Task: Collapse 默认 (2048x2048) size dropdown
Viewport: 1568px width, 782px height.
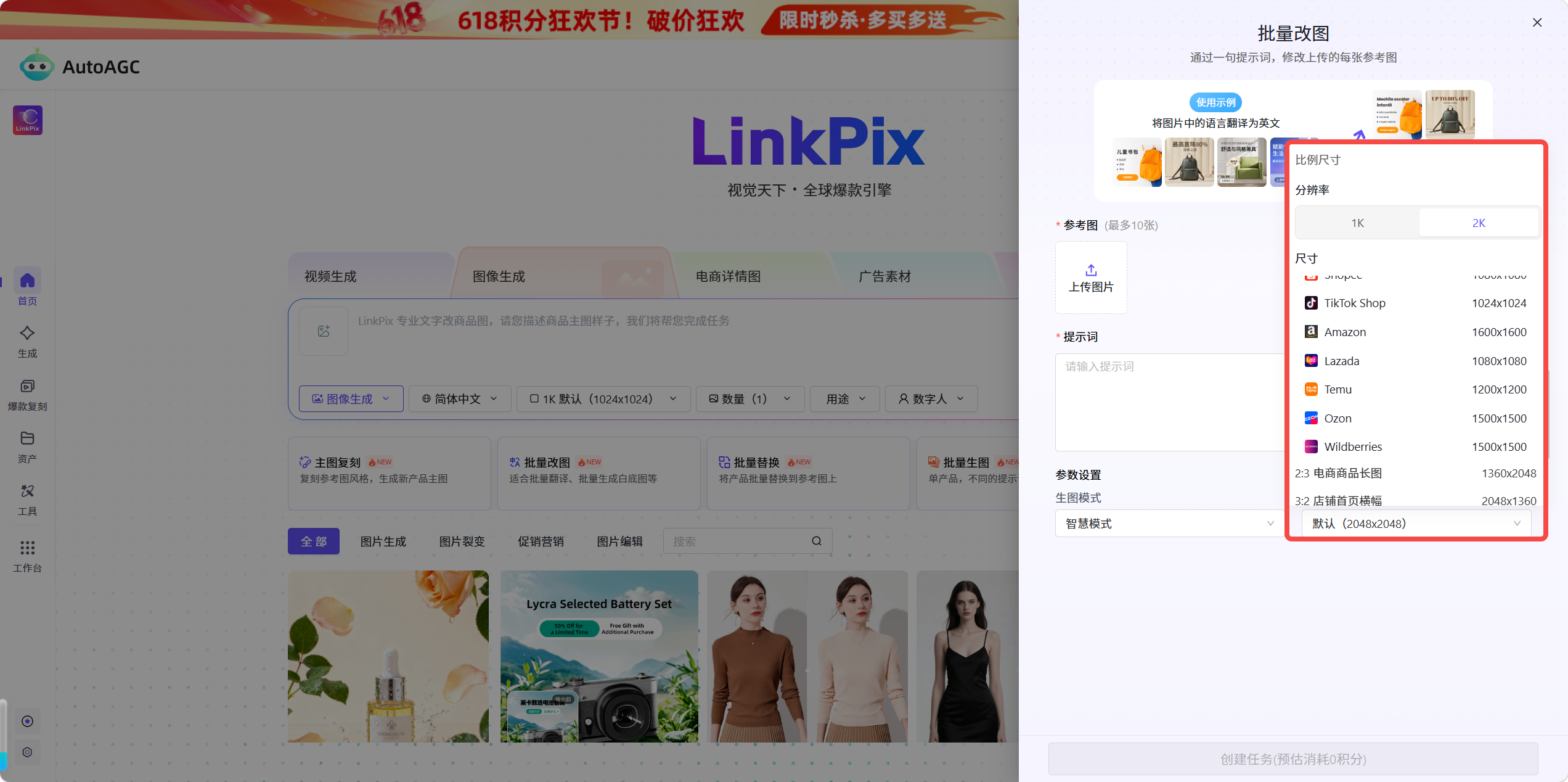Action: [x=1416, y=524]
